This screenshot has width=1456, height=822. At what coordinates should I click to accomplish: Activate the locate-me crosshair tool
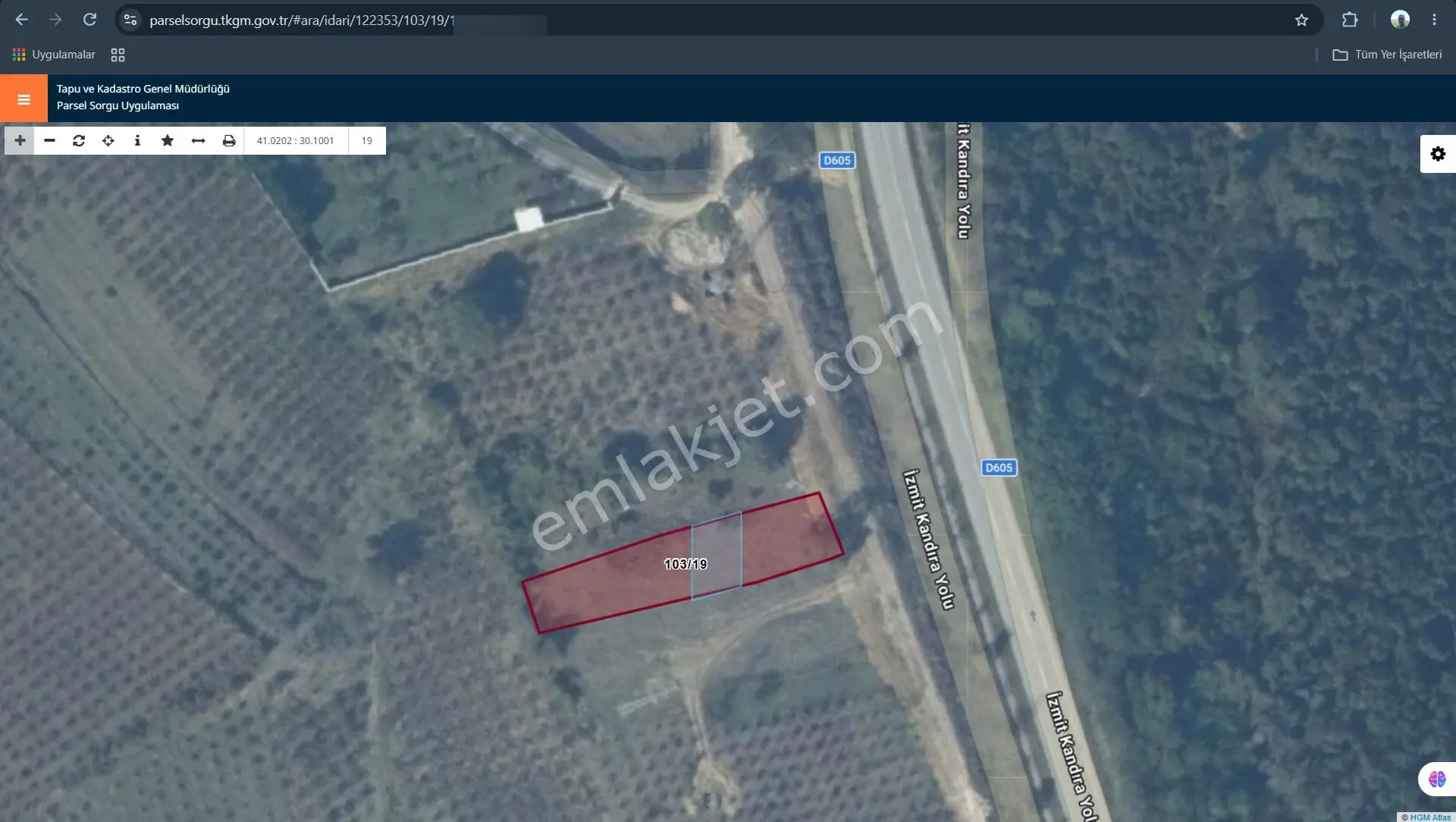108,140
